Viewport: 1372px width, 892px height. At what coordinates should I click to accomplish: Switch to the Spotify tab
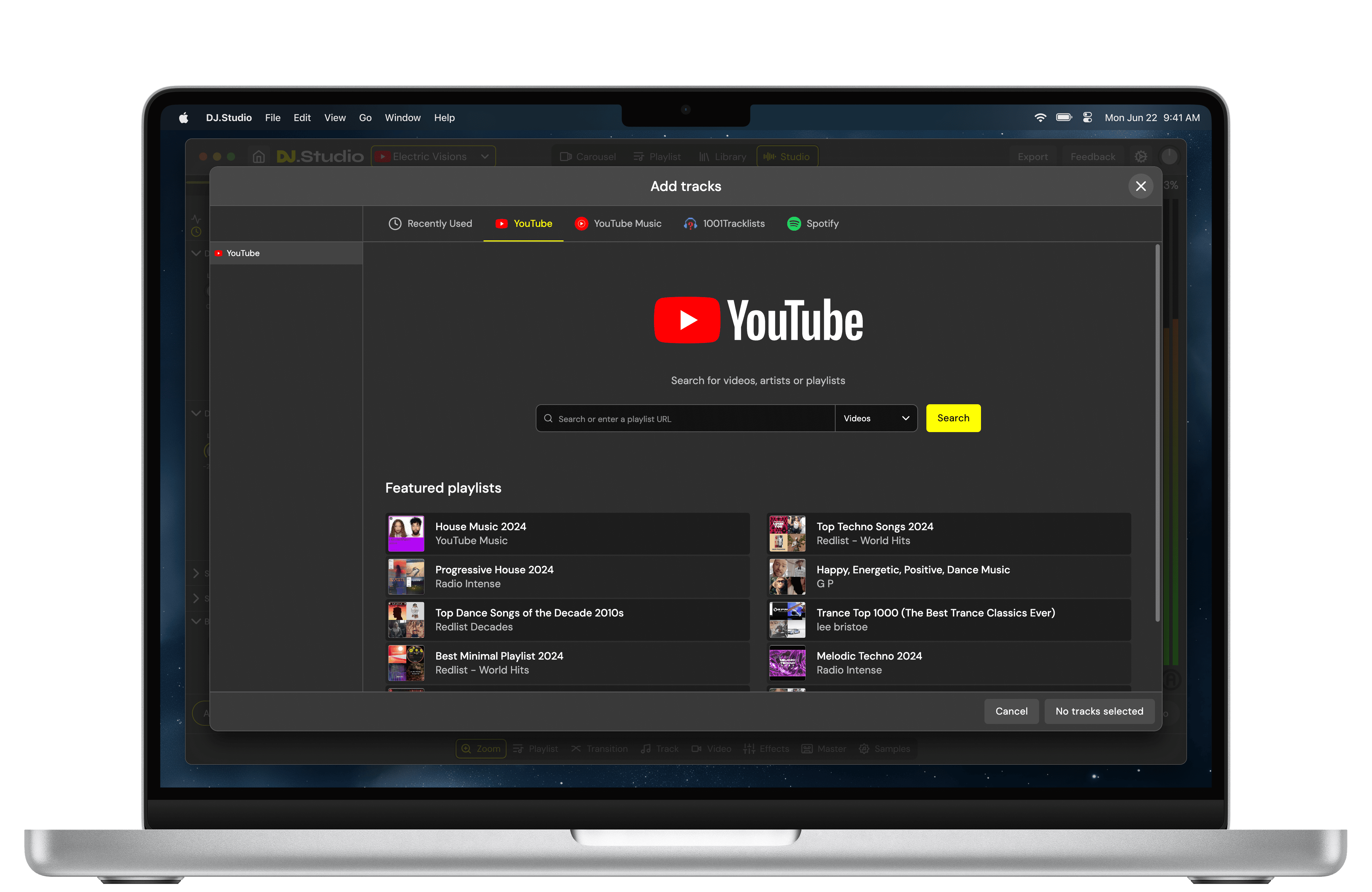tap(813, 224)
